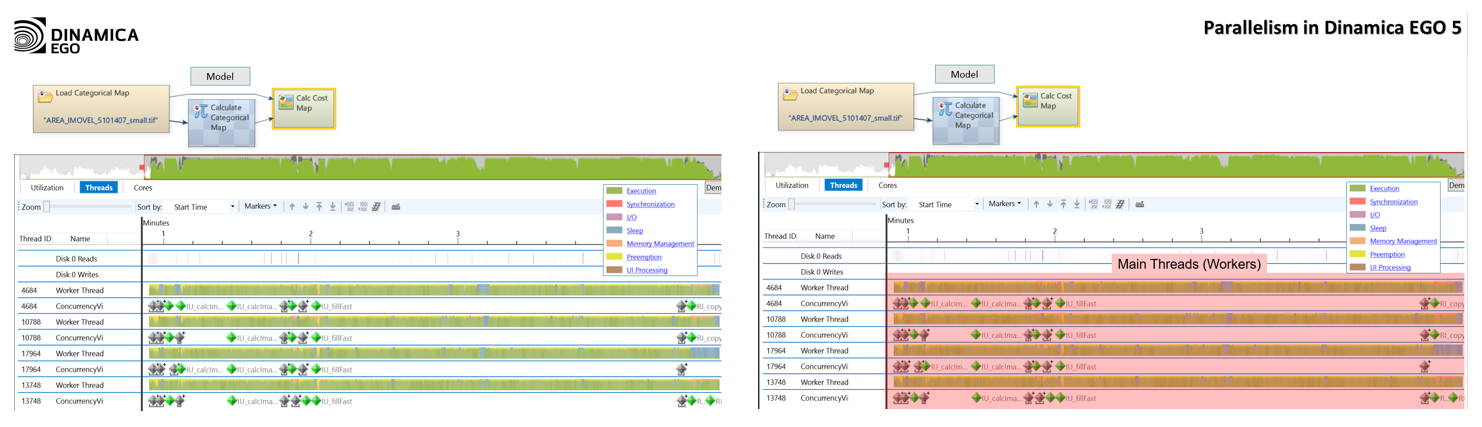Click the Zoom slider handle in left profiler

46,207
